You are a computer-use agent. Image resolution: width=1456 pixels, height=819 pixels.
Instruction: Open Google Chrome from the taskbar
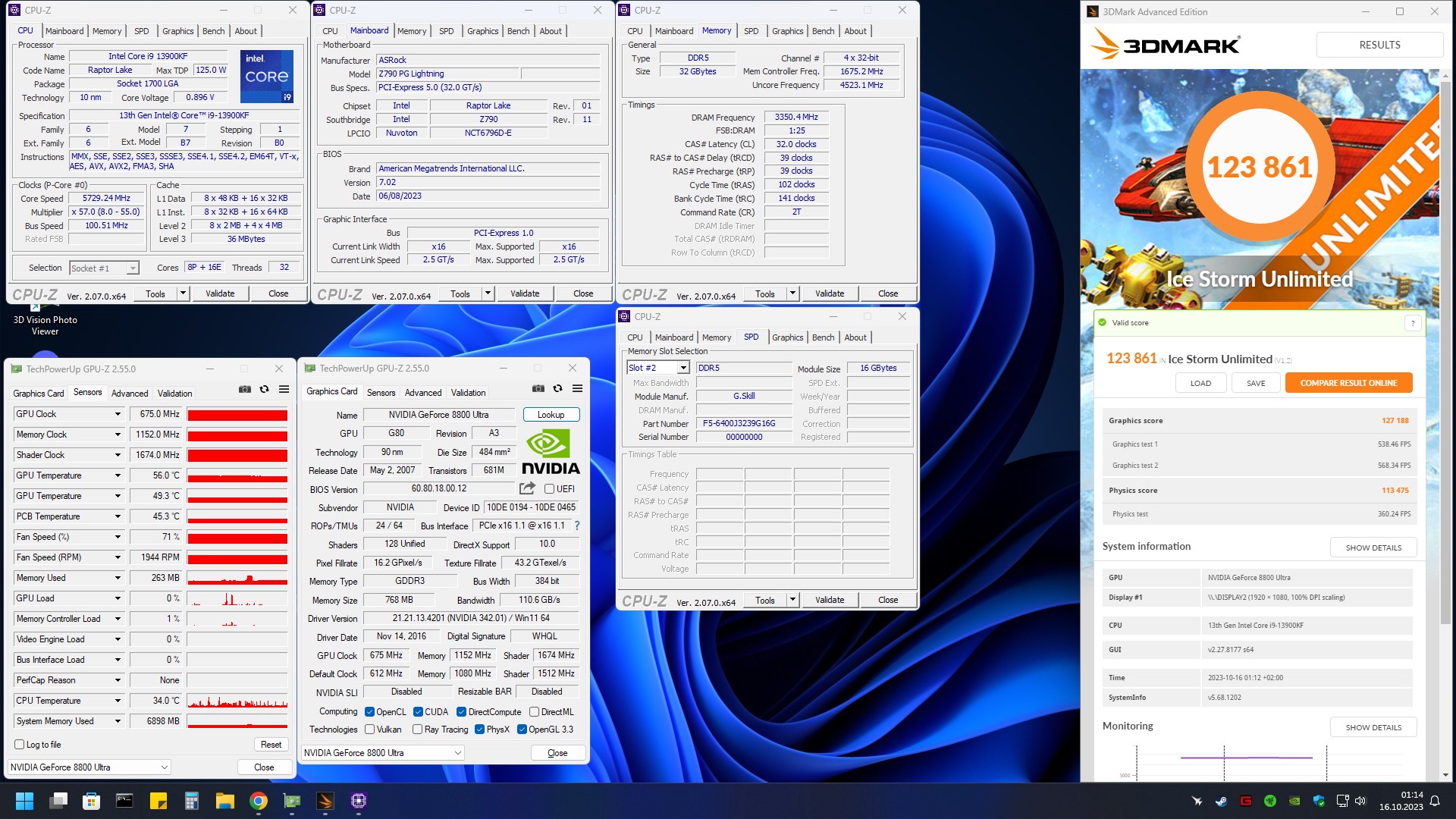(258, 801)
